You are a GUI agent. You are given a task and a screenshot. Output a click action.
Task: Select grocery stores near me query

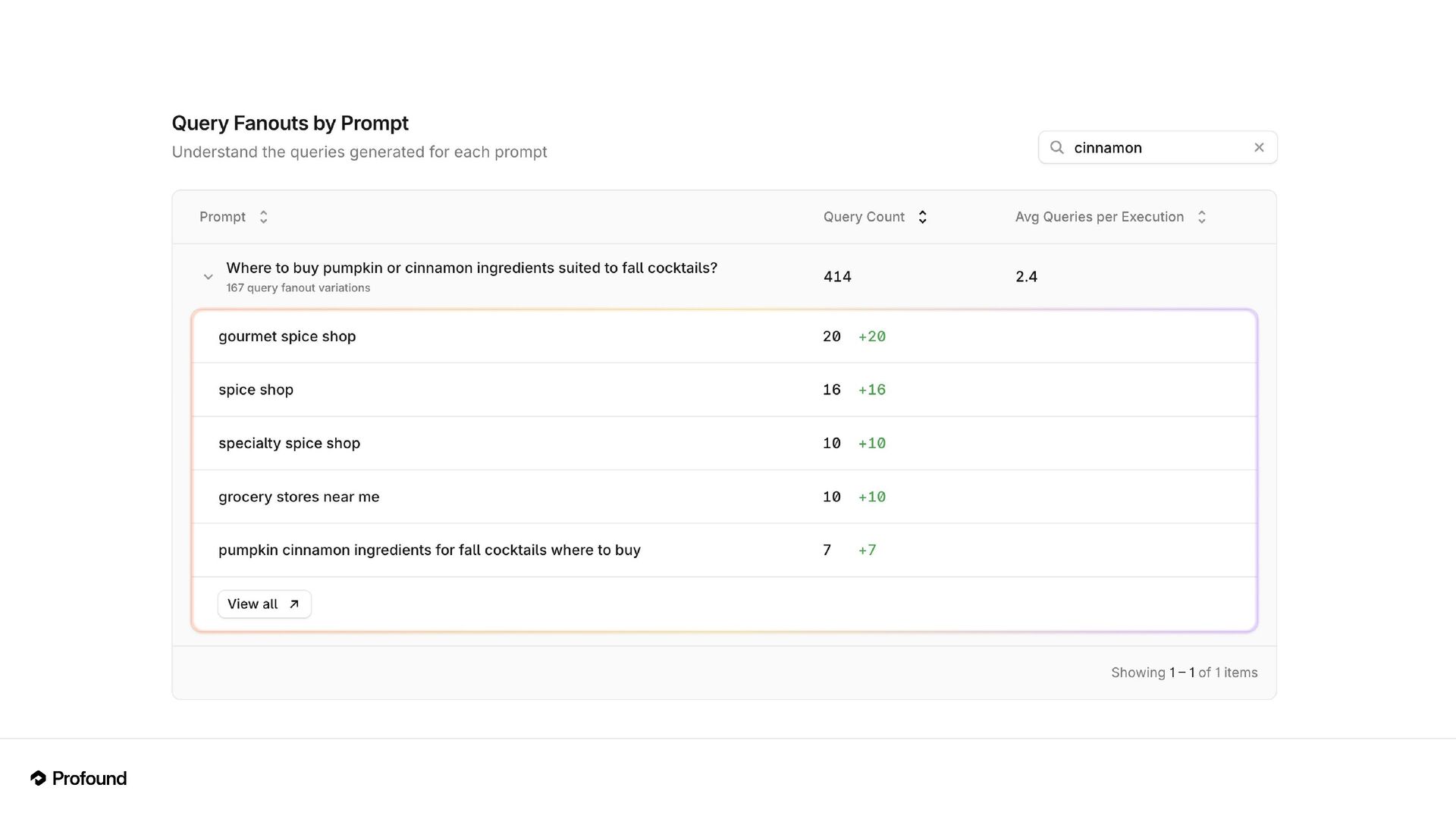[299, 497]
